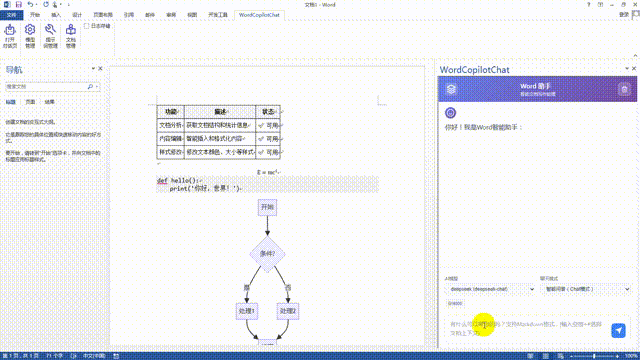Viewport: 640px width, 360px height.
Task: Close the WordCopilotChat task pane
Action: pos(634,69)
